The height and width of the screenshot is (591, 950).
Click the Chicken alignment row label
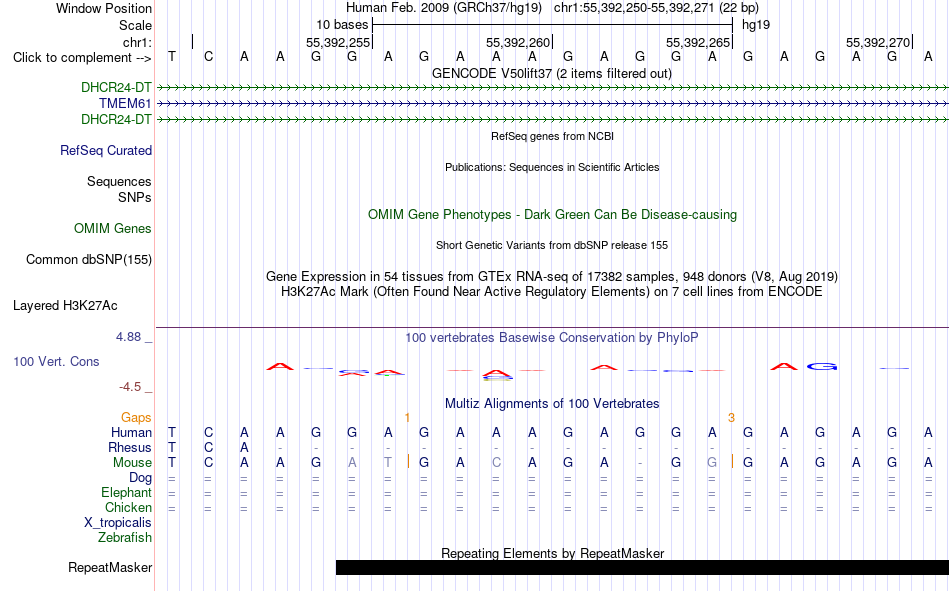(128, 507)
